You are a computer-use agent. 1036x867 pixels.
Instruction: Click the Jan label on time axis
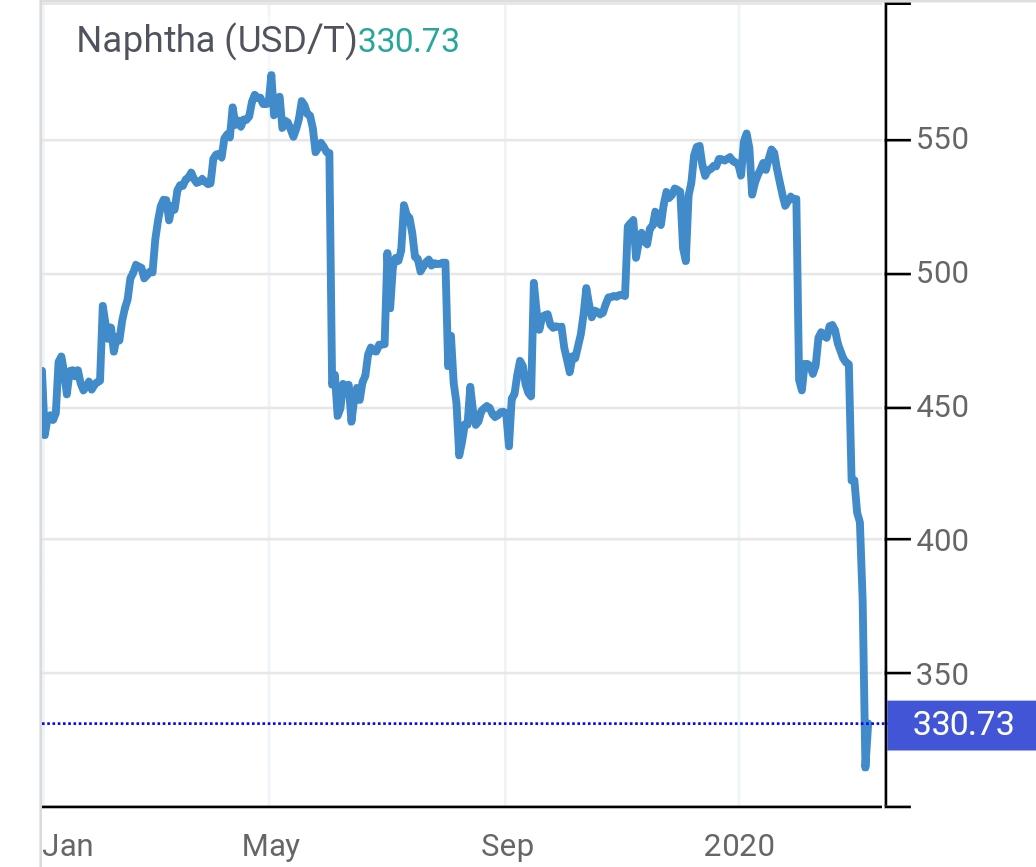click(x=68, y=846)
